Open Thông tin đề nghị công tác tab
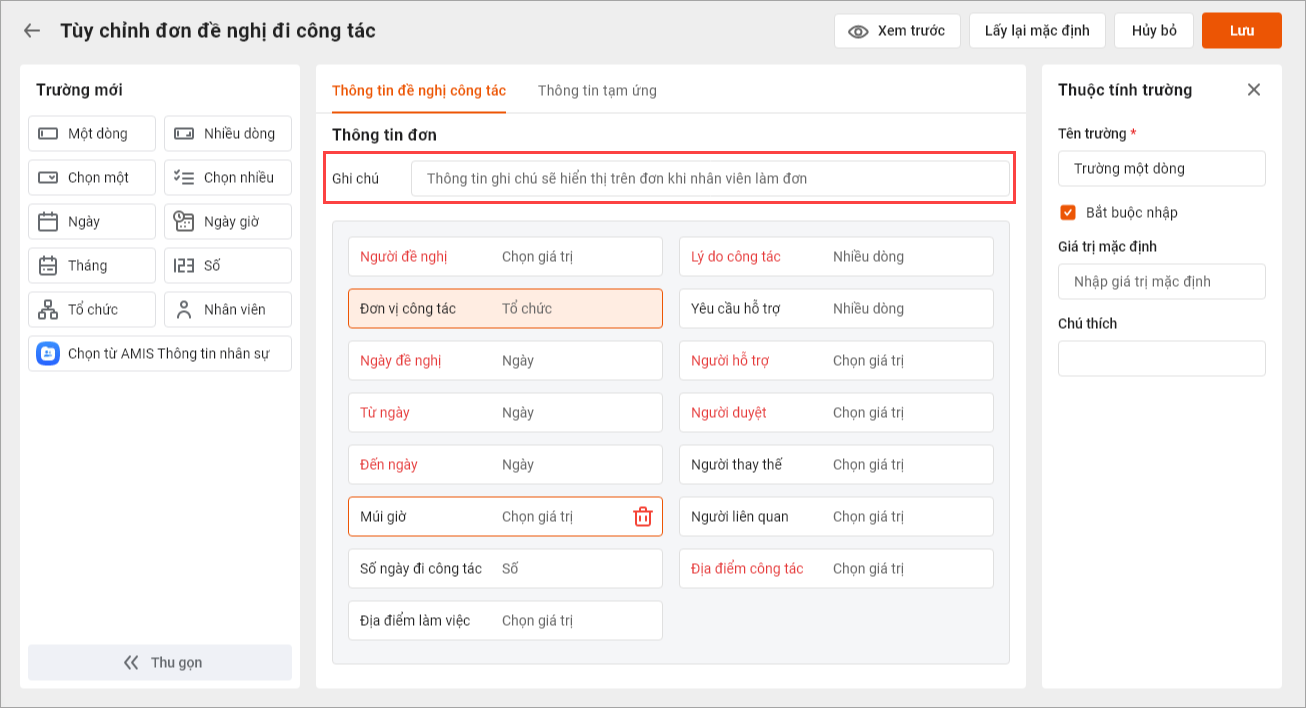1306x708 pixels. click(x=419, y=91)
